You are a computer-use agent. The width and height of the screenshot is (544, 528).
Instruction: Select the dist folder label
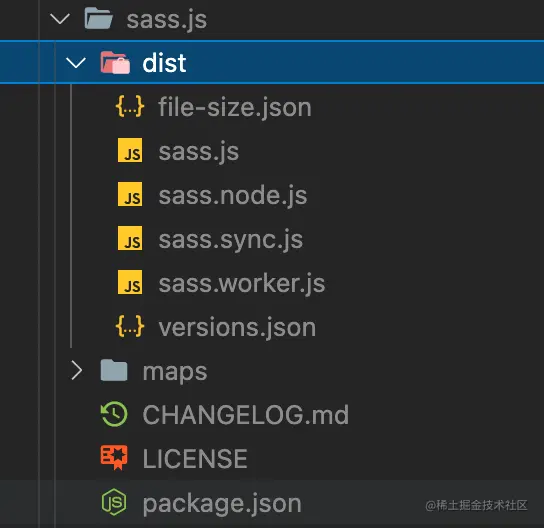[164, 63]
